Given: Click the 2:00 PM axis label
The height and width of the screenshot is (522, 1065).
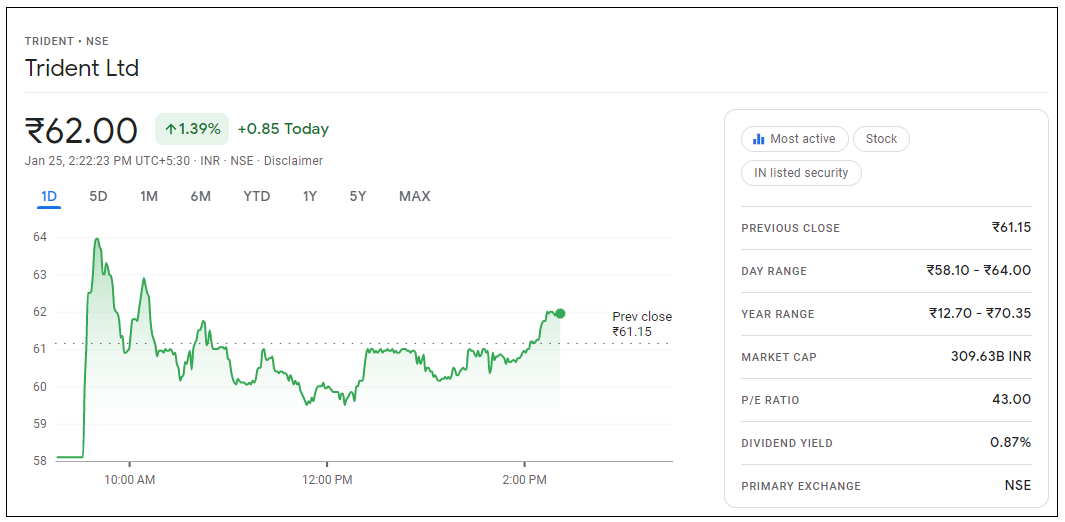Looking at the screenshot, I should (524, 480).
